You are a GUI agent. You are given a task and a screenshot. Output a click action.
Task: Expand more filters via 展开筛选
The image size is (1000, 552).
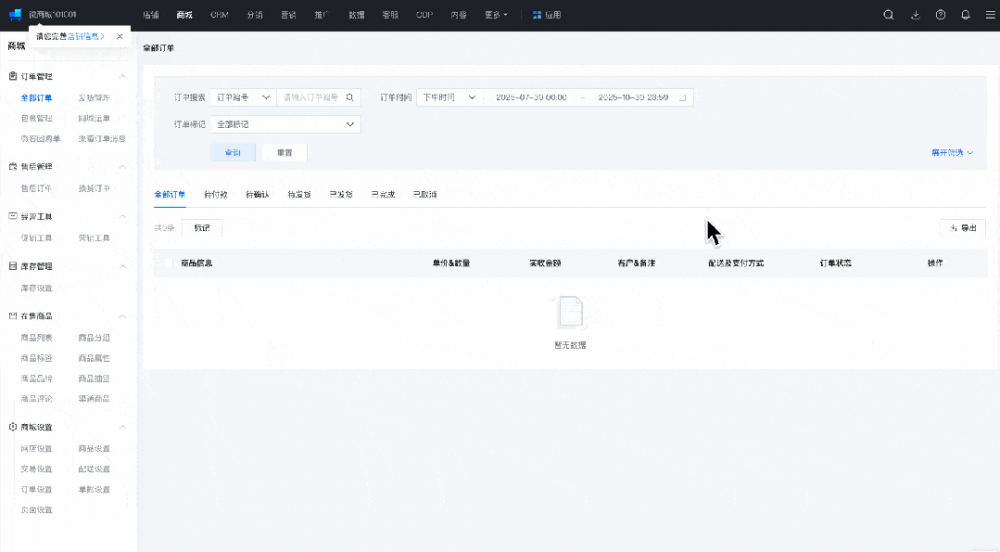(x=952, y=153)
